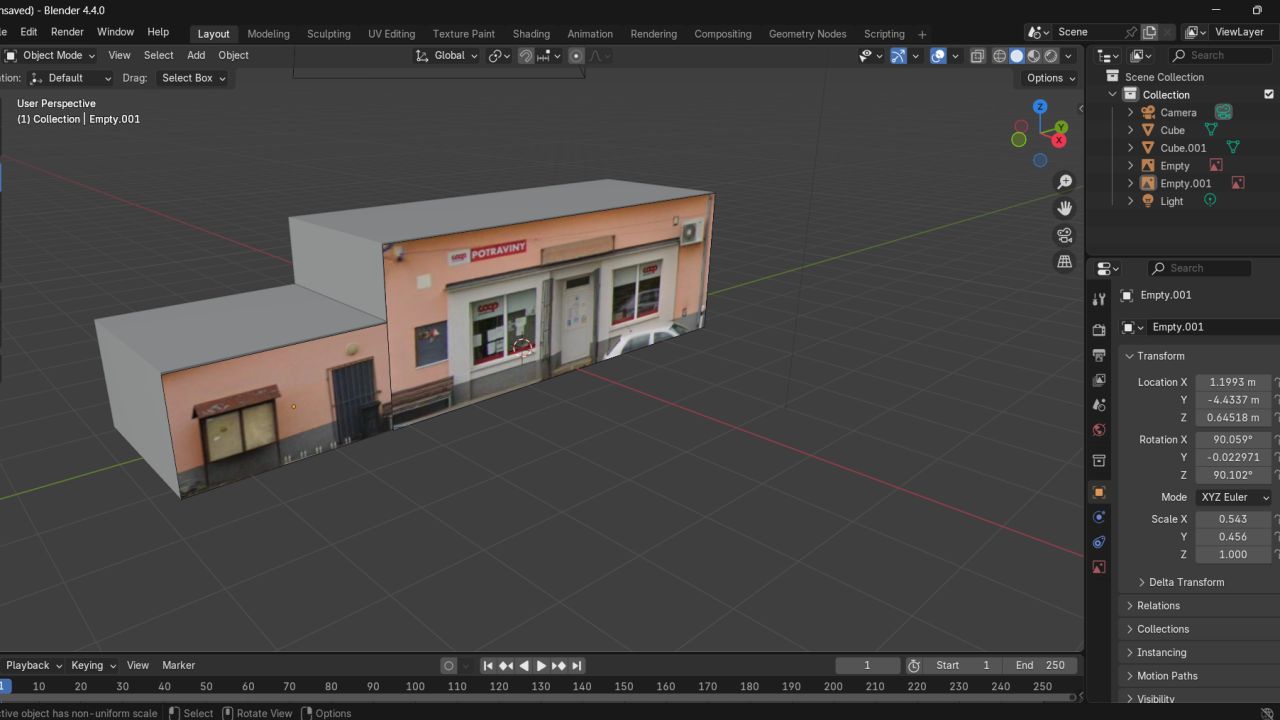Click the End frame field
The image size is (1280, 720).
click(x=1040, y=665)
